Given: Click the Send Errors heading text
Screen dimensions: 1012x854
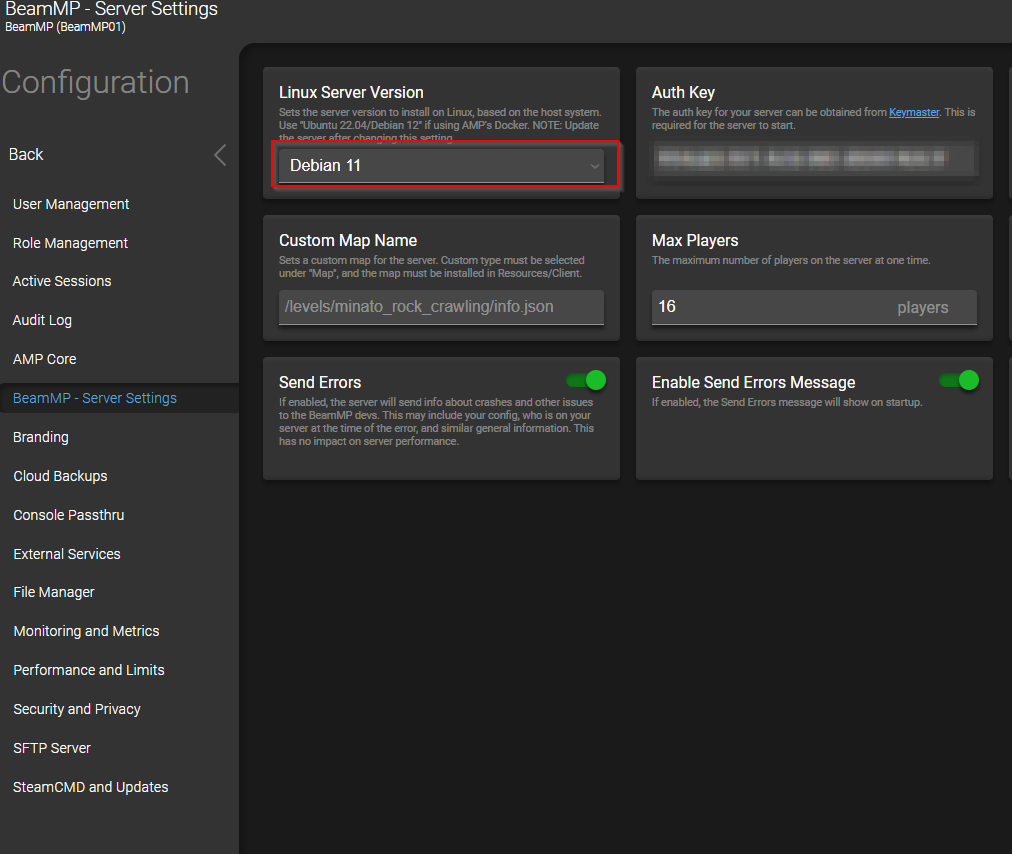Looking at the screenshot, I should [x=320, y=383].
